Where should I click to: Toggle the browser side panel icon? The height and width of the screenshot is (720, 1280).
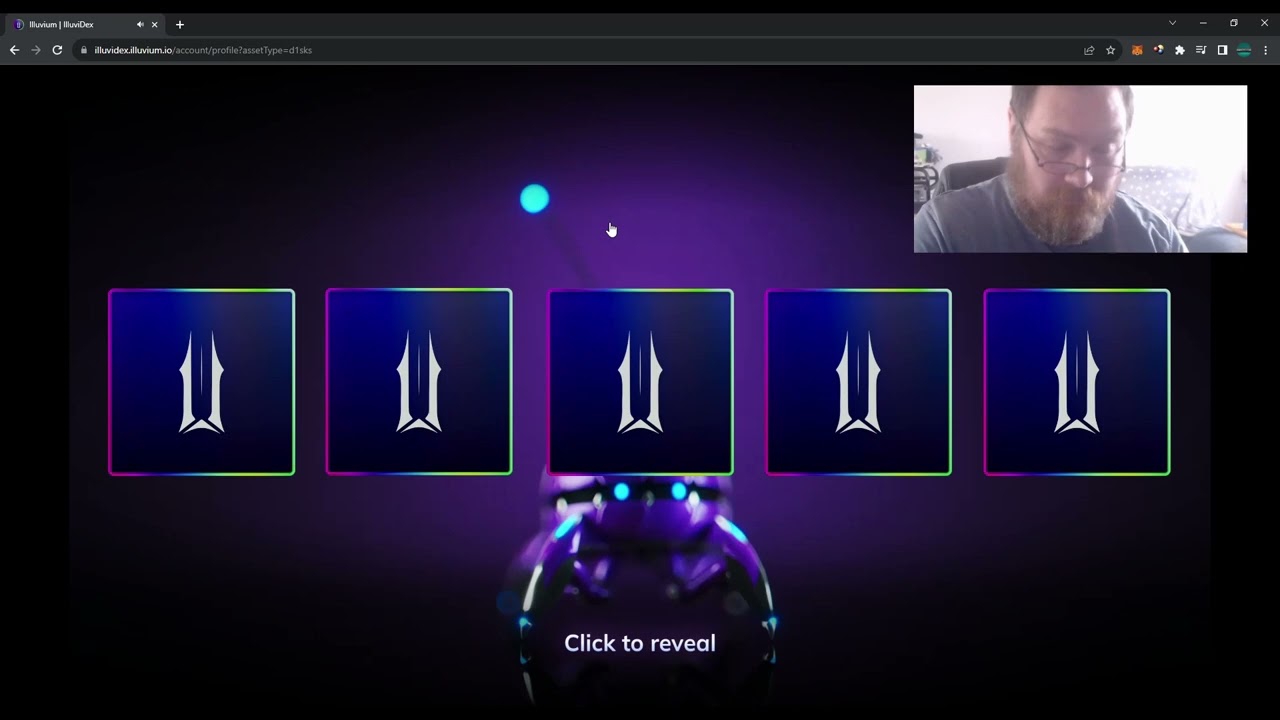point(1222,50)
